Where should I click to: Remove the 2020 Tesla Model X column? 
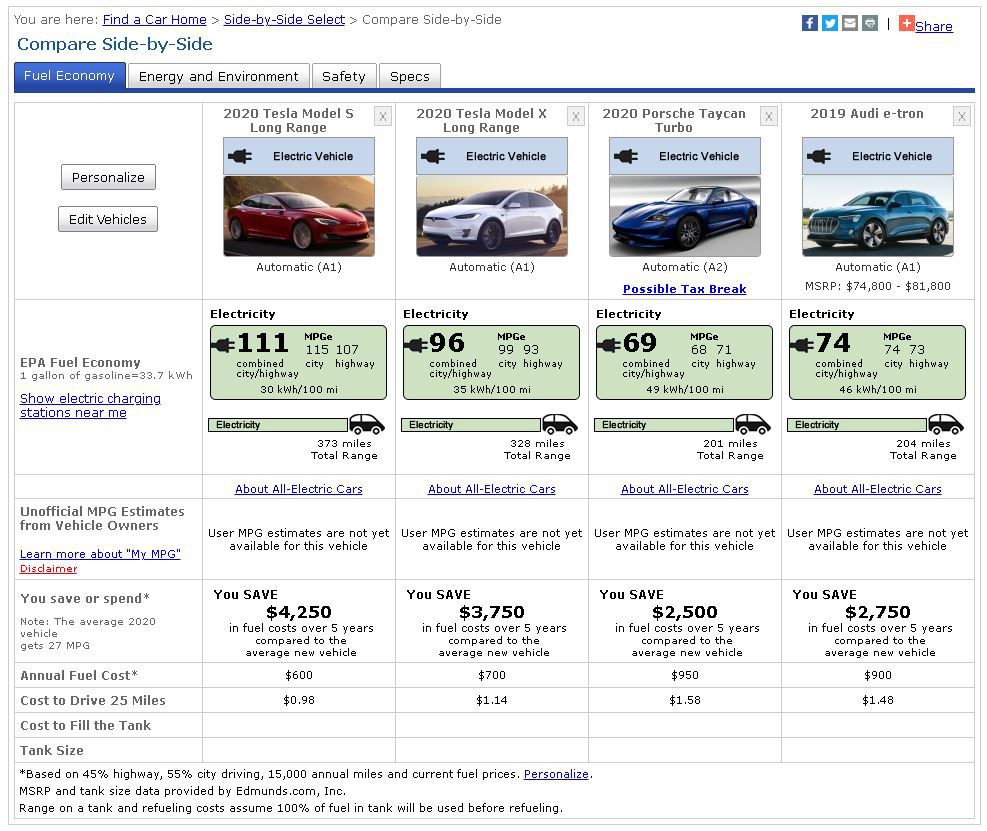pos(575,116)
